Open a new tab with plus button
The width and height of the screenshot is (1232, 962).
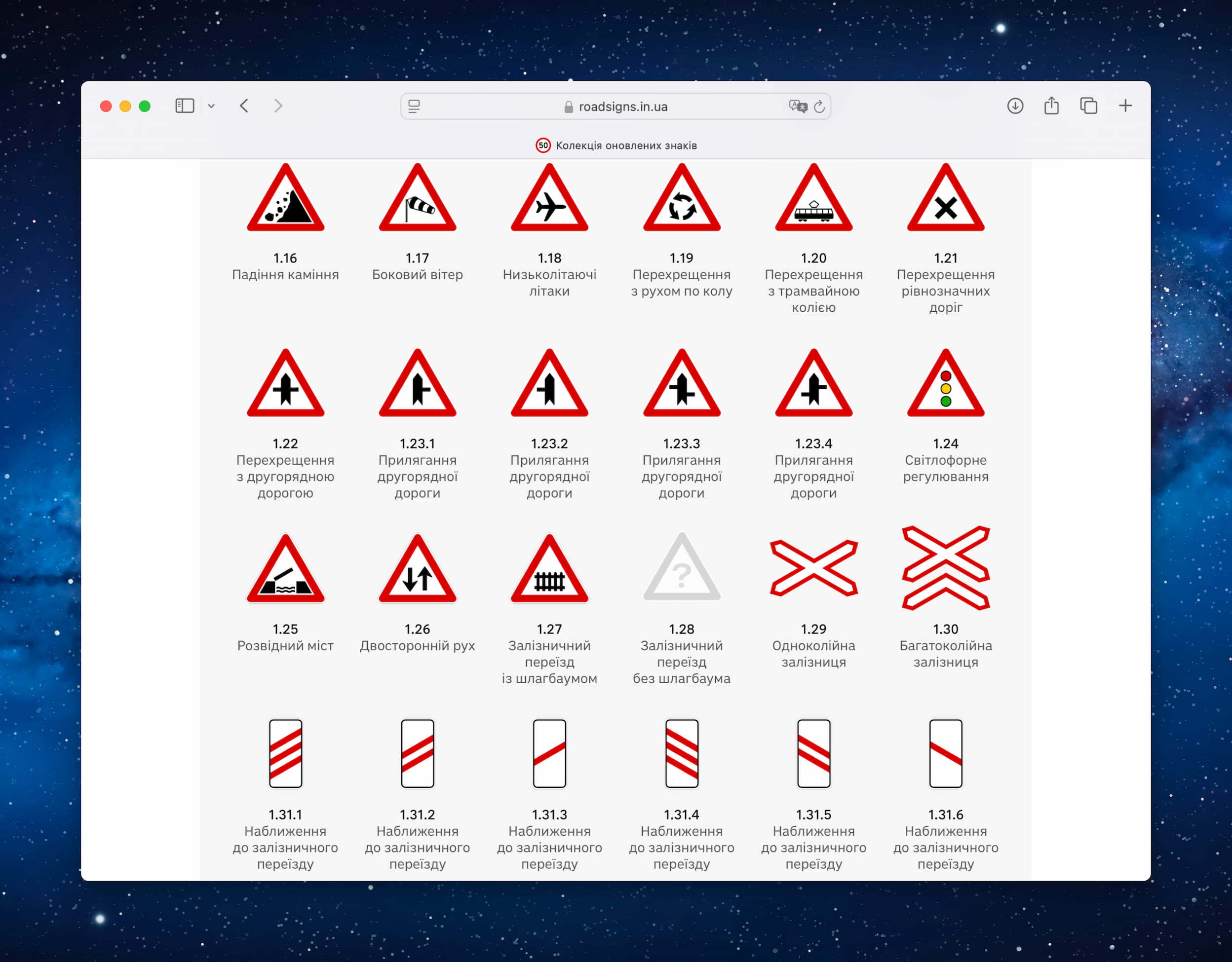coord(1125,106)
